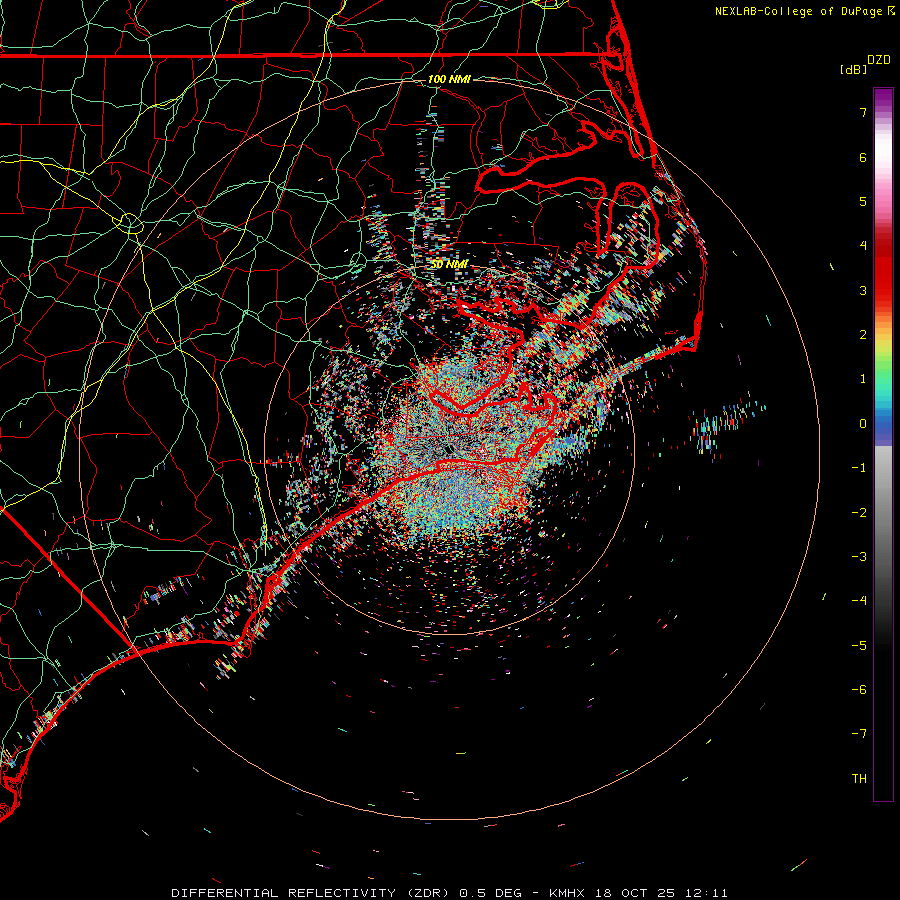Image resolution: width=900 pixels, height=900 pixels.
Task: Click the circular highway loop in the northwest
Action: pyautogui.click(x=130, y=223)
